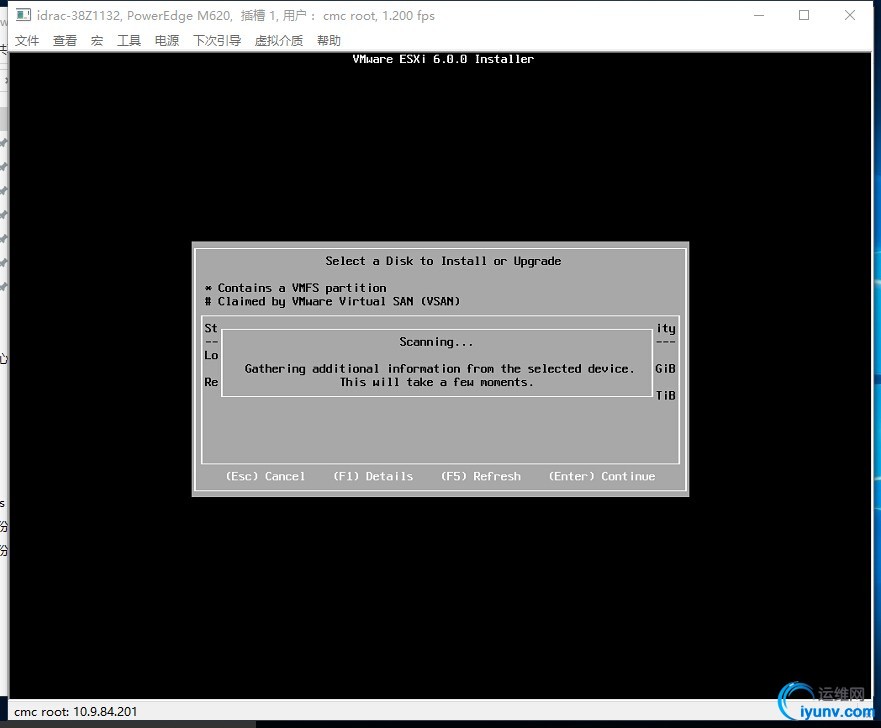This screenshot has height=728, width=881.
Task: Click the GiB capacity value in disk list
Action: tap(665, 368)
